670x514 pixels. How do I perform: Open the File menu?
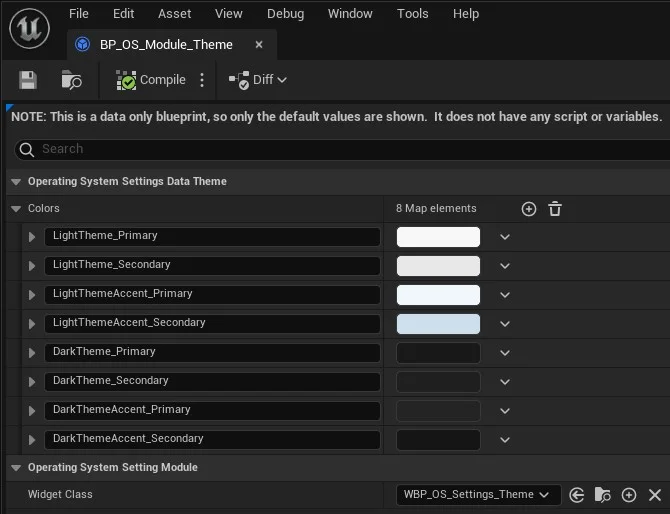[x=79, y=14]
